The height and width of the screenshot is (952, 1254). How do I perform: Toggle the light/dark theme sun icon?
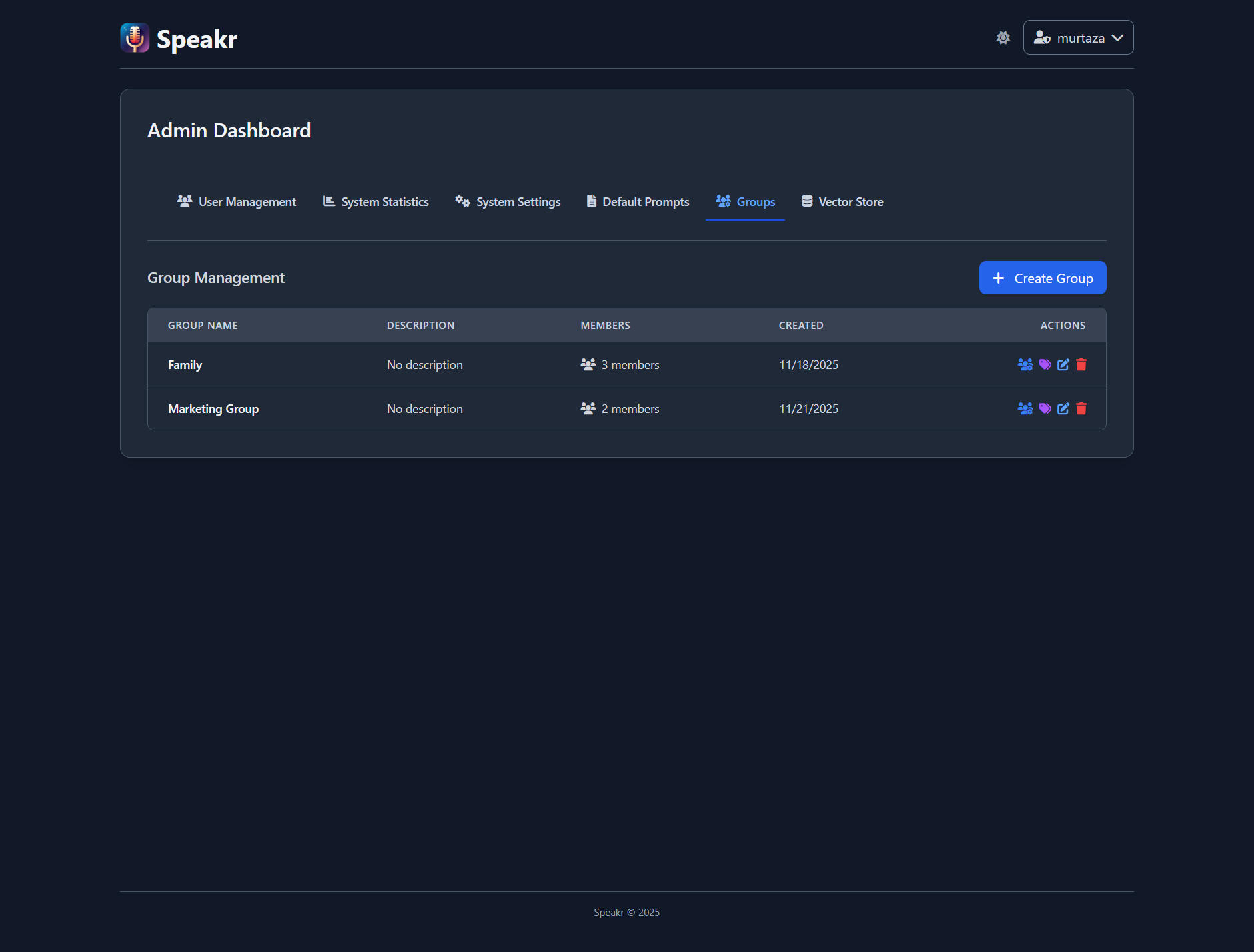pyautogui.click(x=1003, y=38)
